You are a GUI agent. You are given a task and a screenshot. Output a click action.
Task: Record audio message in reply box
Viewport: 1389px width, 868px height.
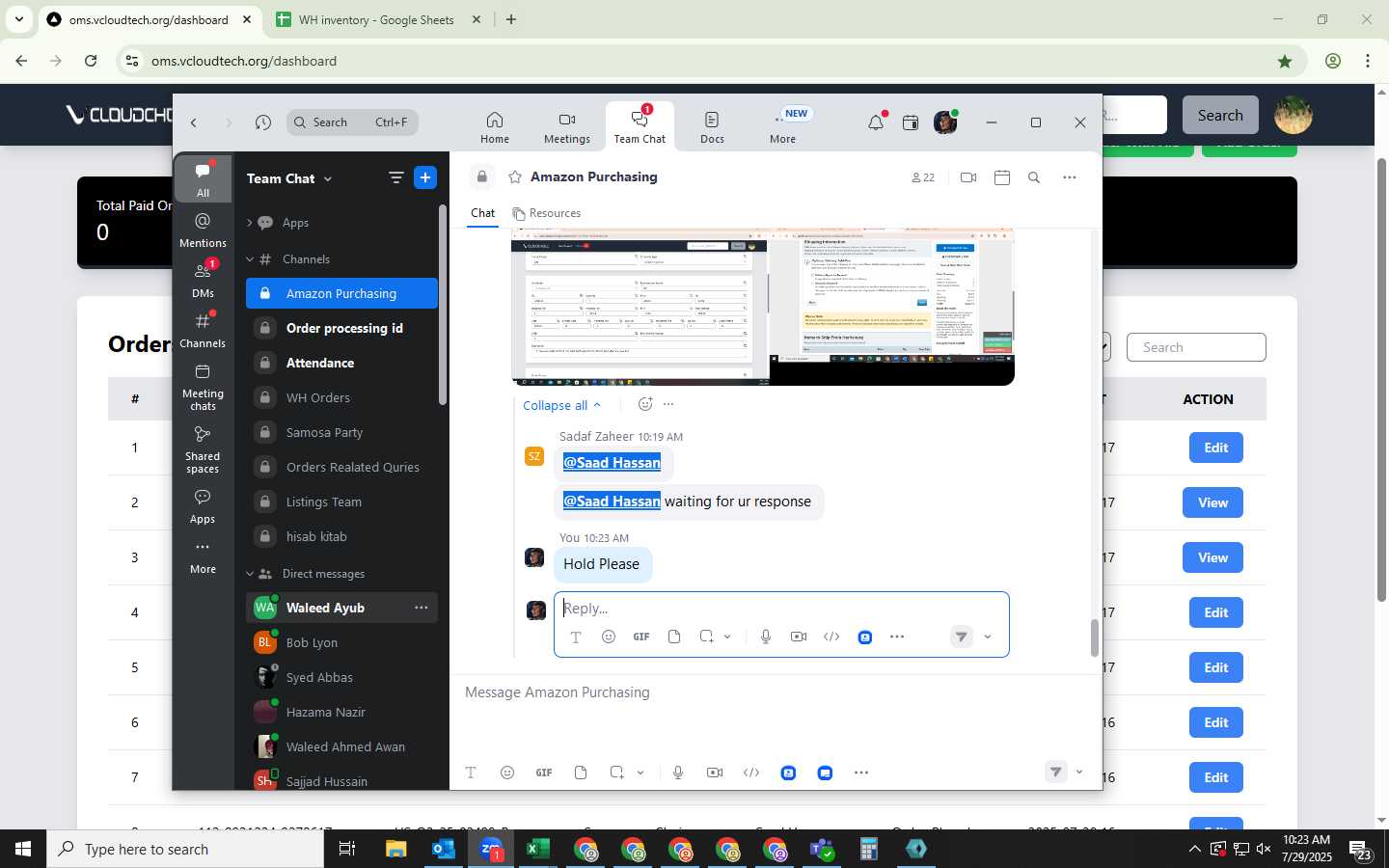[x=766, y=637]
